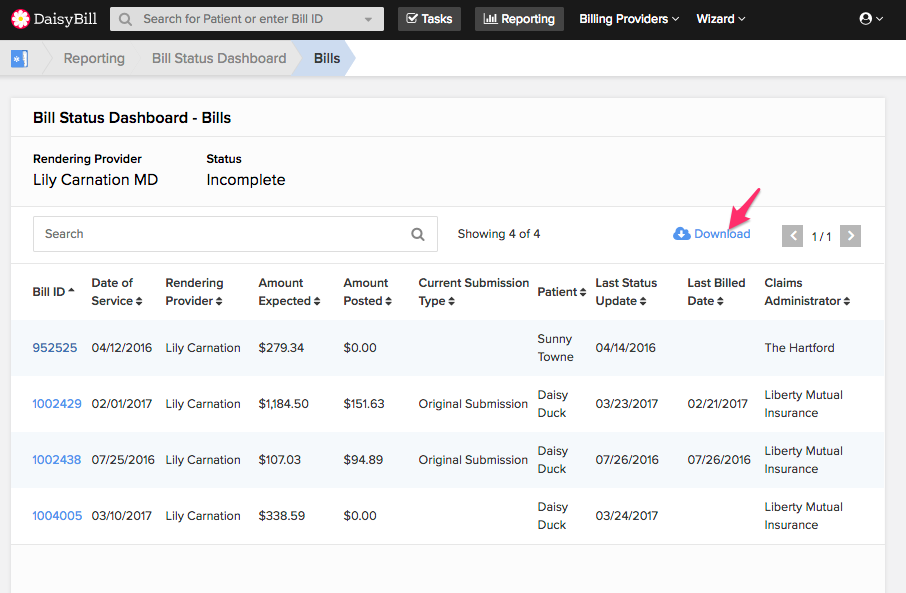This screenshot has height=593, width=906.
Task: Open the Tasks button
Action: (x=429, y=19)
